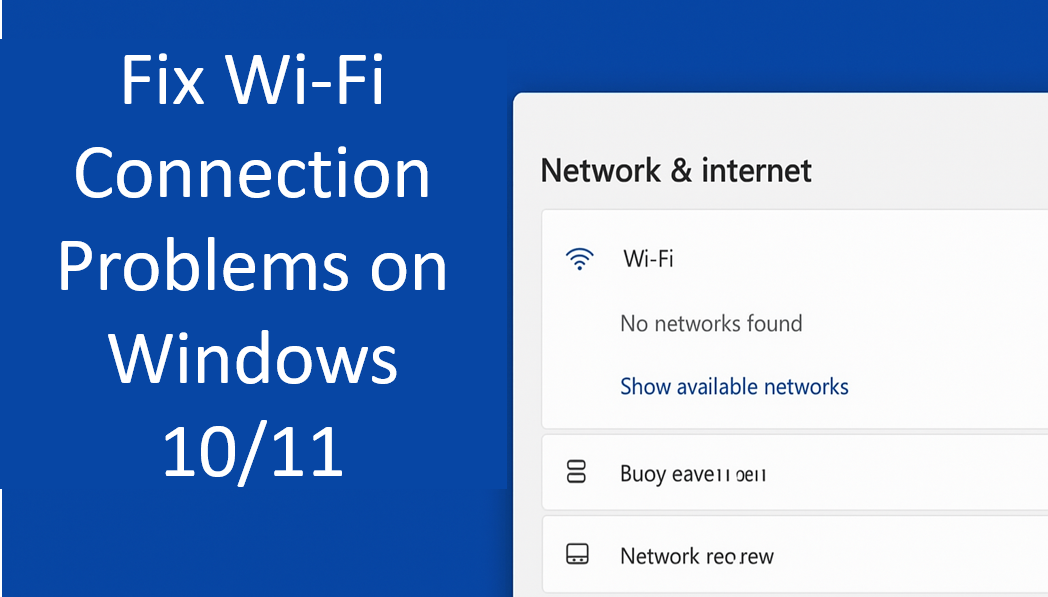The width and height of the screenshot is (1048, 597).
Task: Open the 'Buoy eaveii' settings card
Action: pyautogui.click(x=790, y=471)
